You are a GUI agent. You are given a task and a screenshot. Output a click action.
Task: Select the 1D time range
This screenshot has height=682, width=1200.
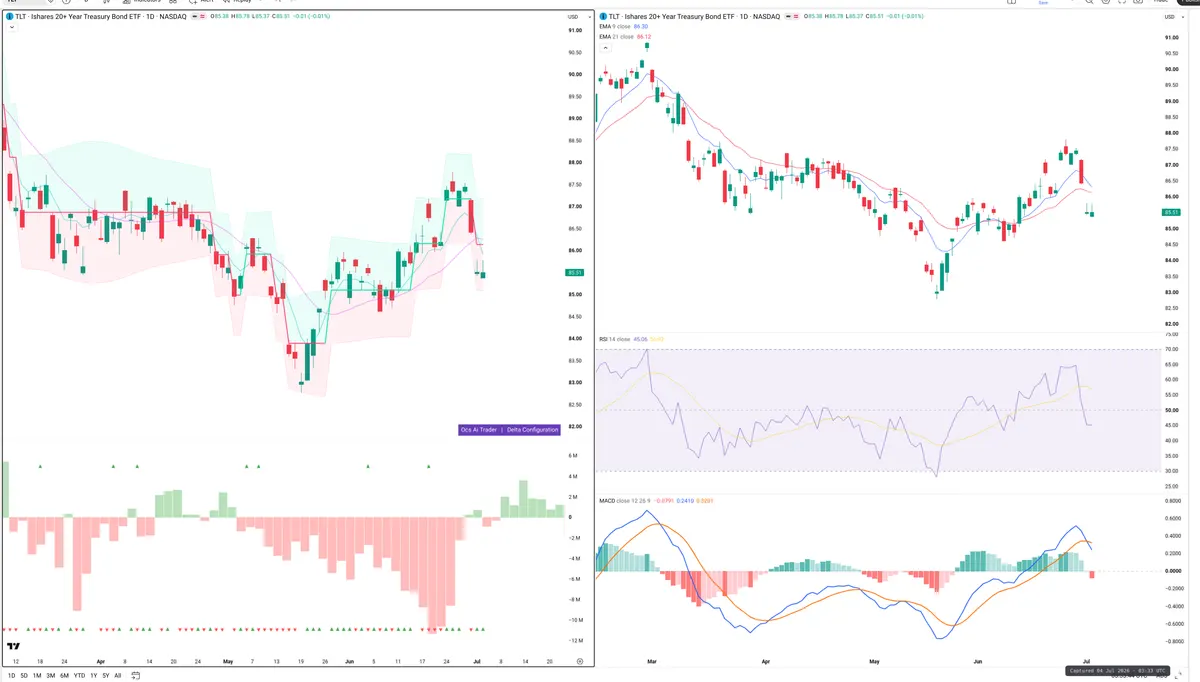click(x=11, y=676)
